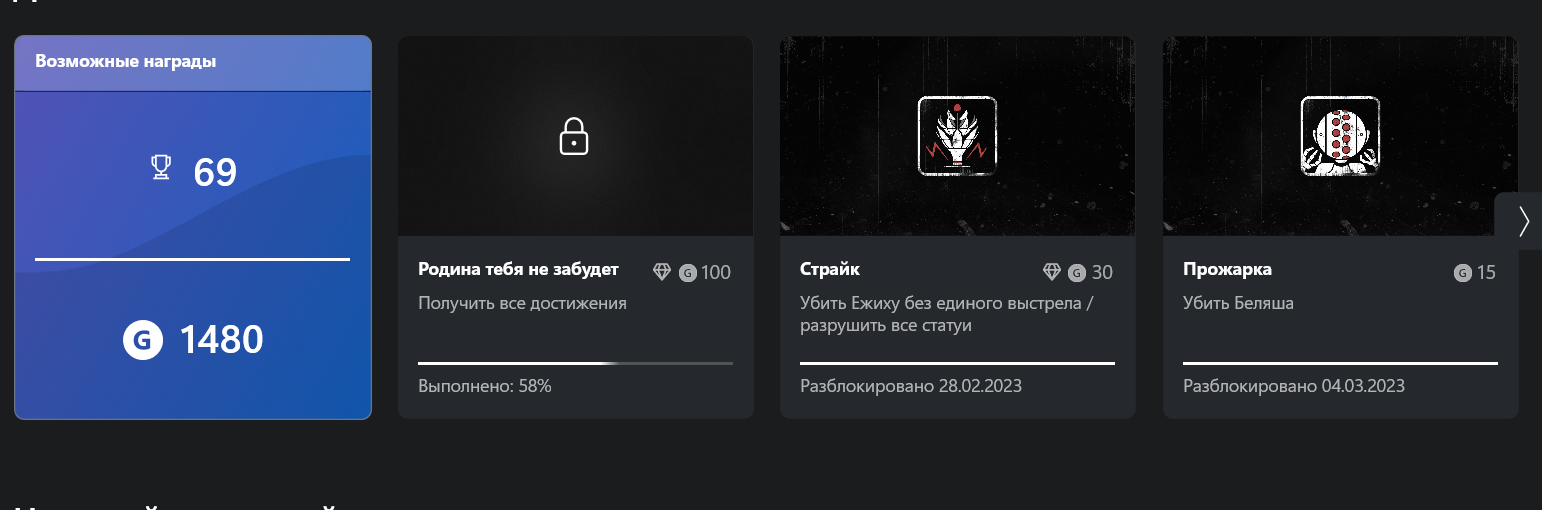Click the padlock icon on locked achievement
The height and width of the screenshot is (510, 1542).
click(573, 136)
